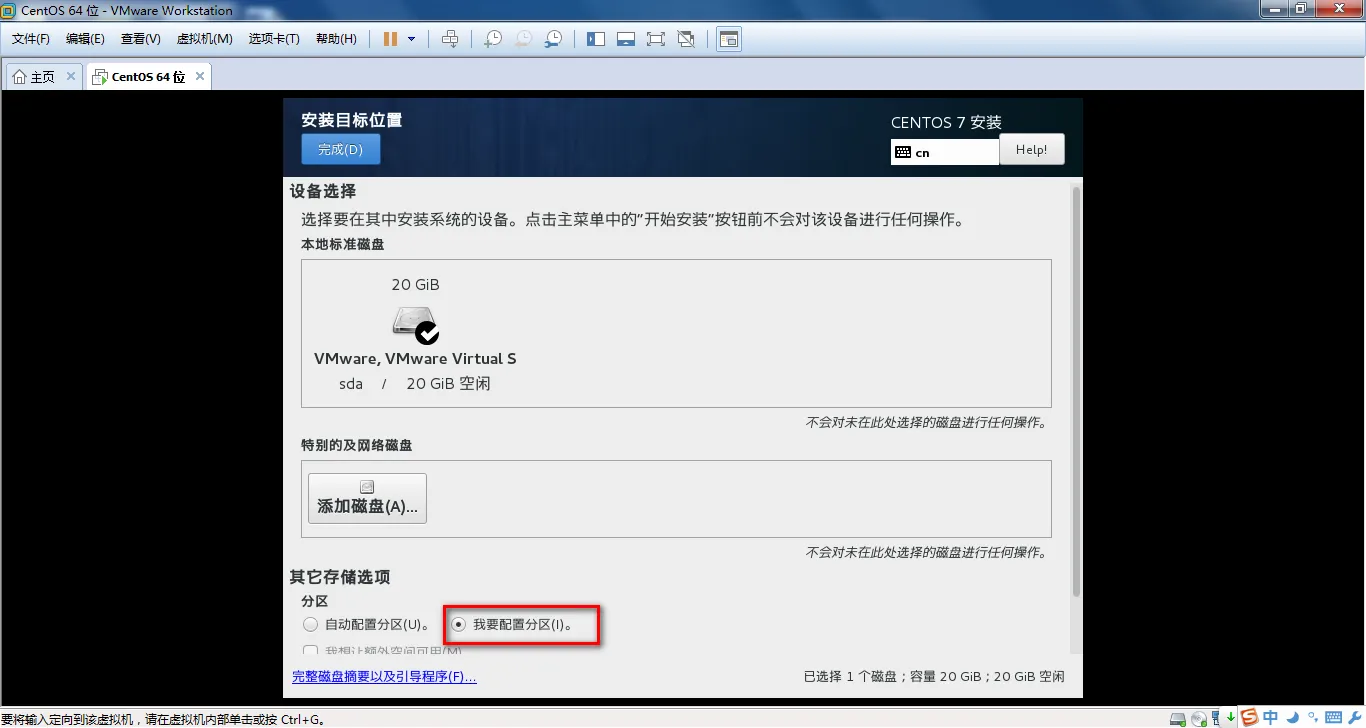Click the 完成(D) button
Image resolution: width=1366 pixels, height=728 pixels.
point(340,150)
